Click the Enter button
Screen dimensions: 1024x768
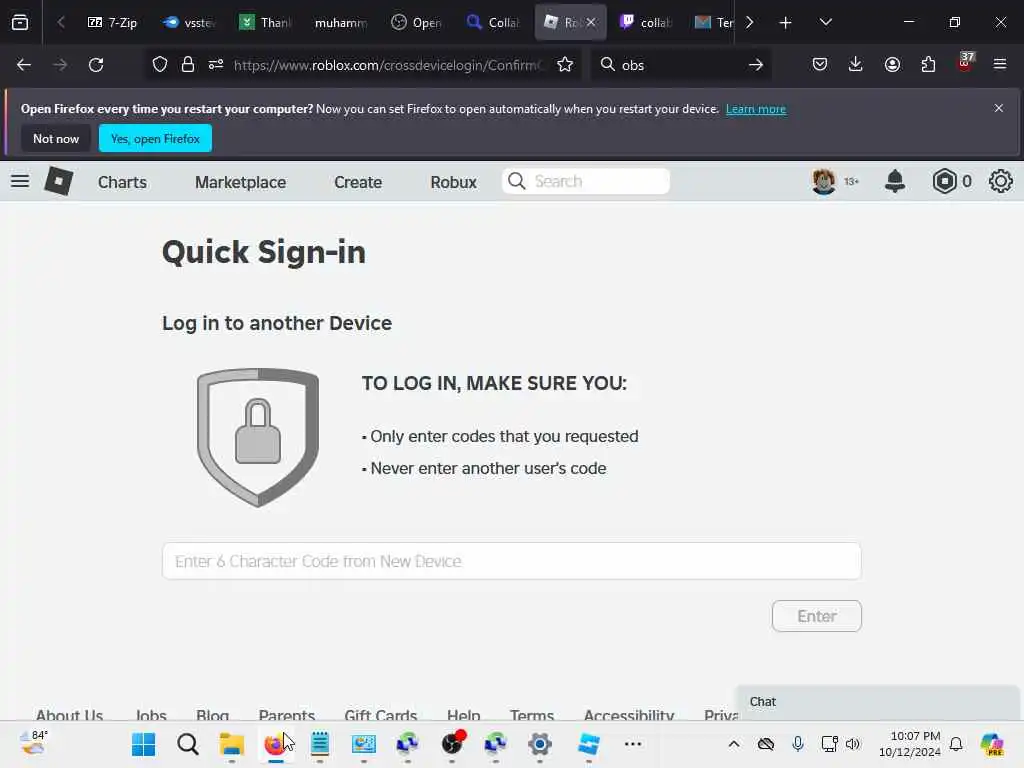pyautogui.click(x=816, y=616)
